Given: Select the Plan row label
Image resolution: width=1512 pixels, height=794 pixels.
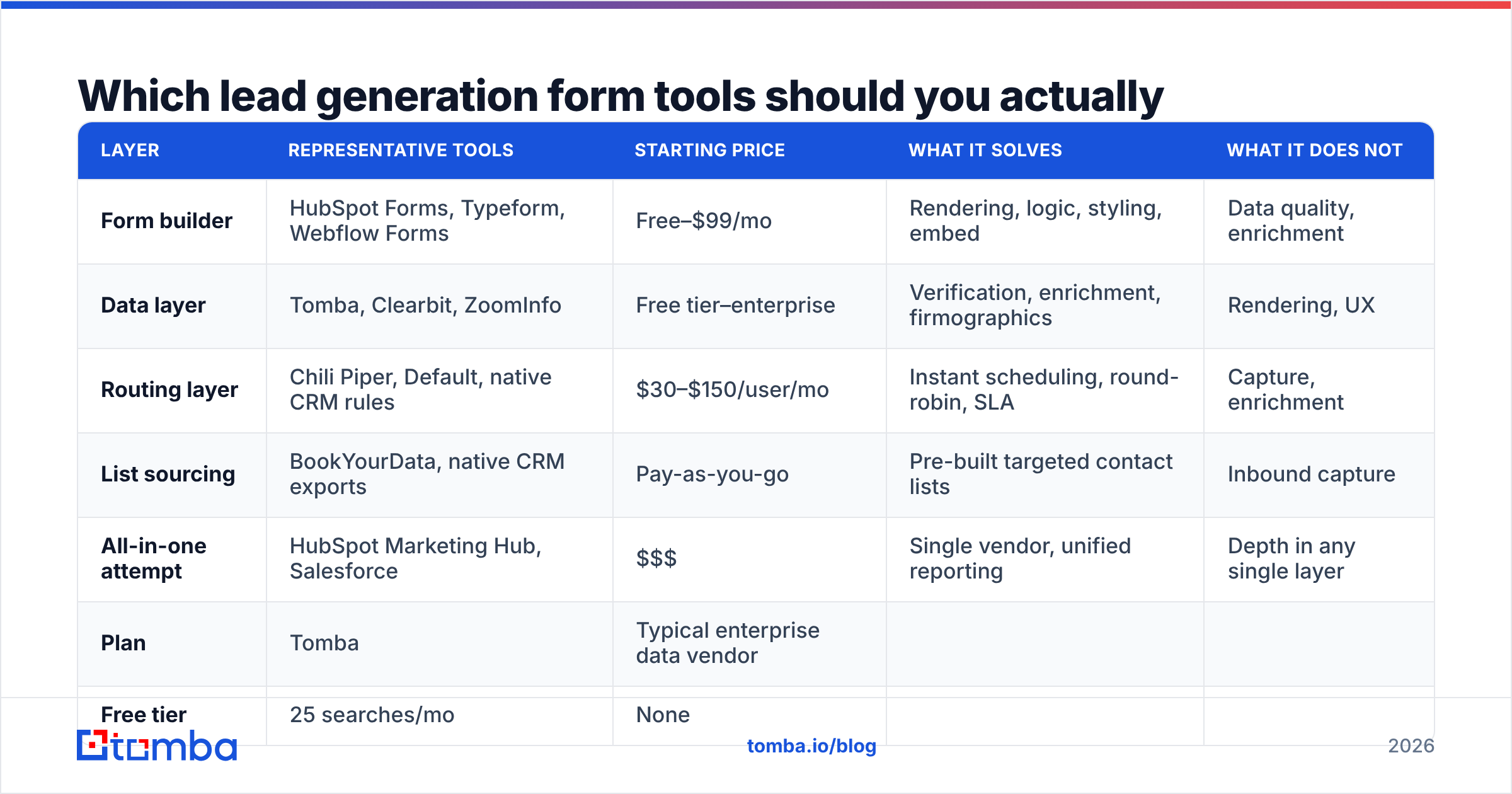Looking at the screenshot, I should point(123,643).
